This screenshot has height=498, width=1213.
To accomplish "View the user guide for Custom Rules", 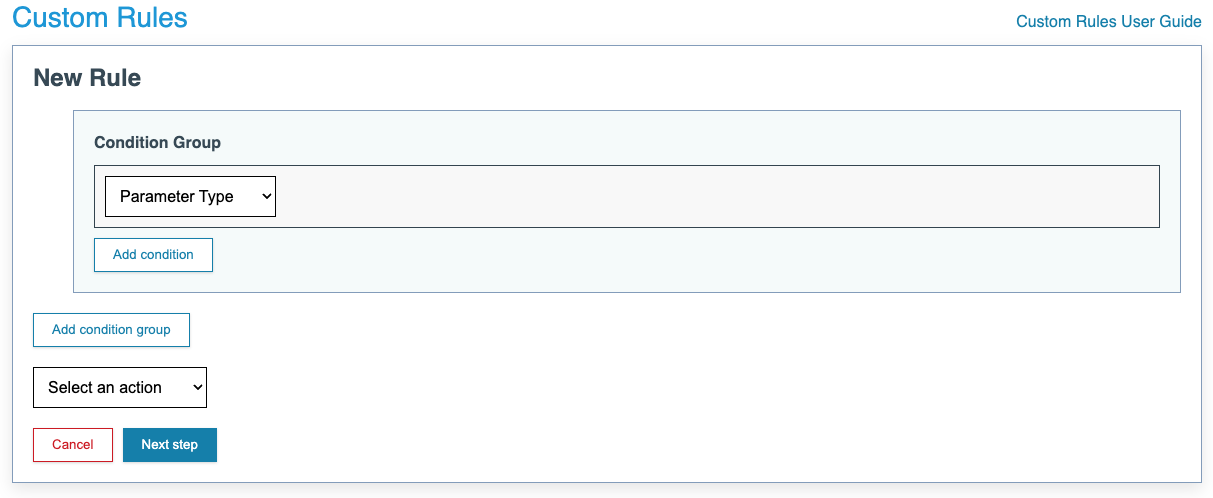I will click(x=1108, y=21).
